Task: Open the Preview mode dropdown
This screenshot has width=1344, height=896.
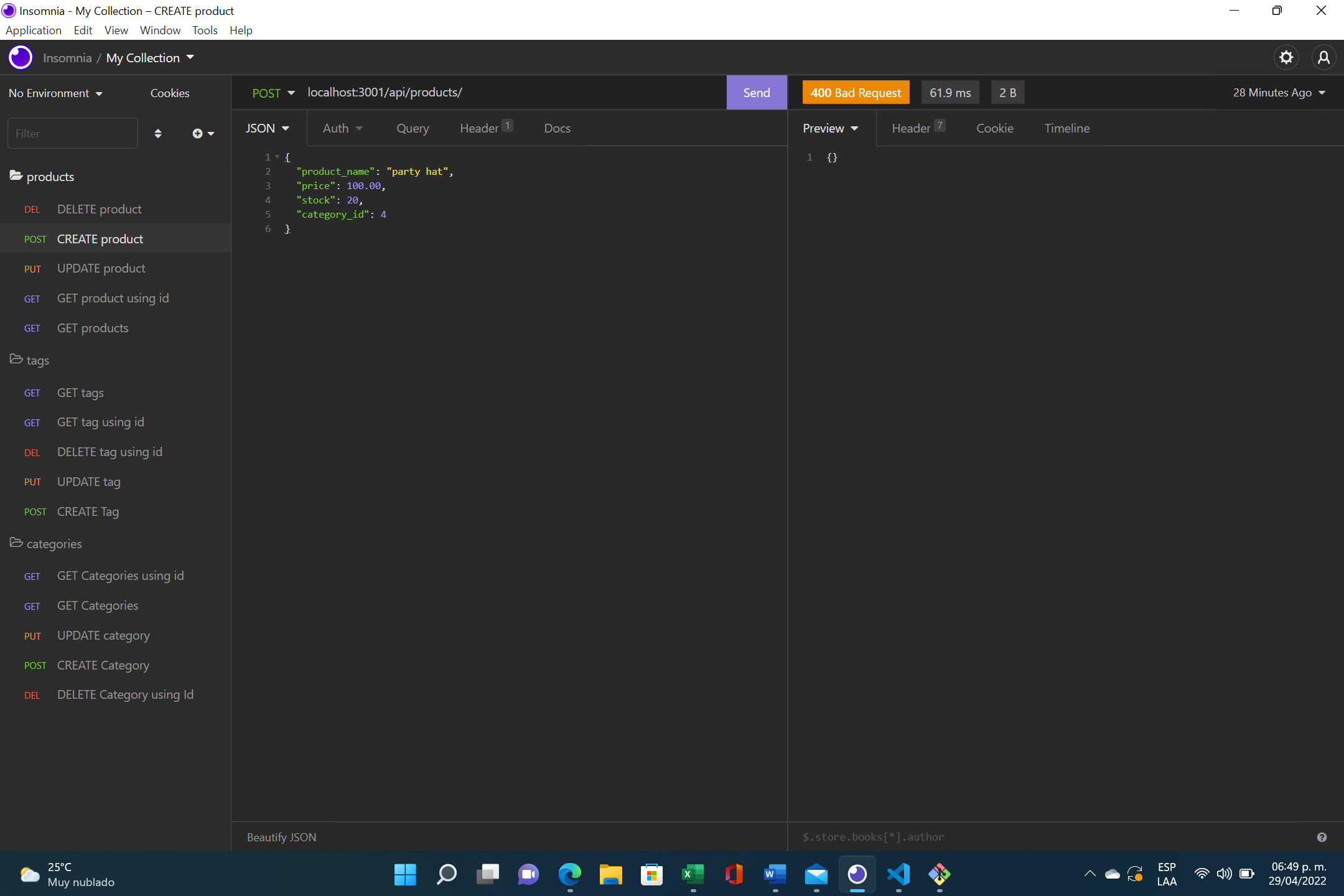Action: click(x=831, y=128)
